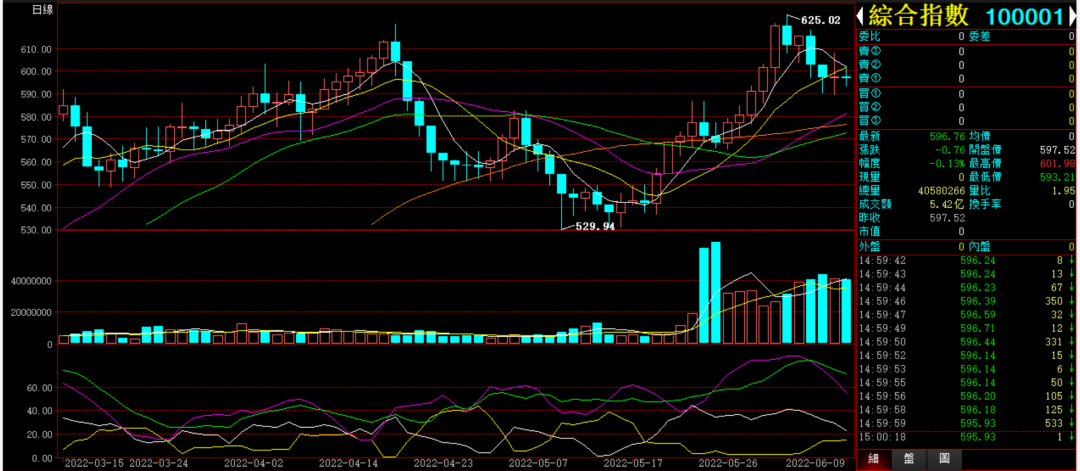Click the 2022-04-14 date label
Viewport: 1080px width, 471px height.
tap(348, 464)
